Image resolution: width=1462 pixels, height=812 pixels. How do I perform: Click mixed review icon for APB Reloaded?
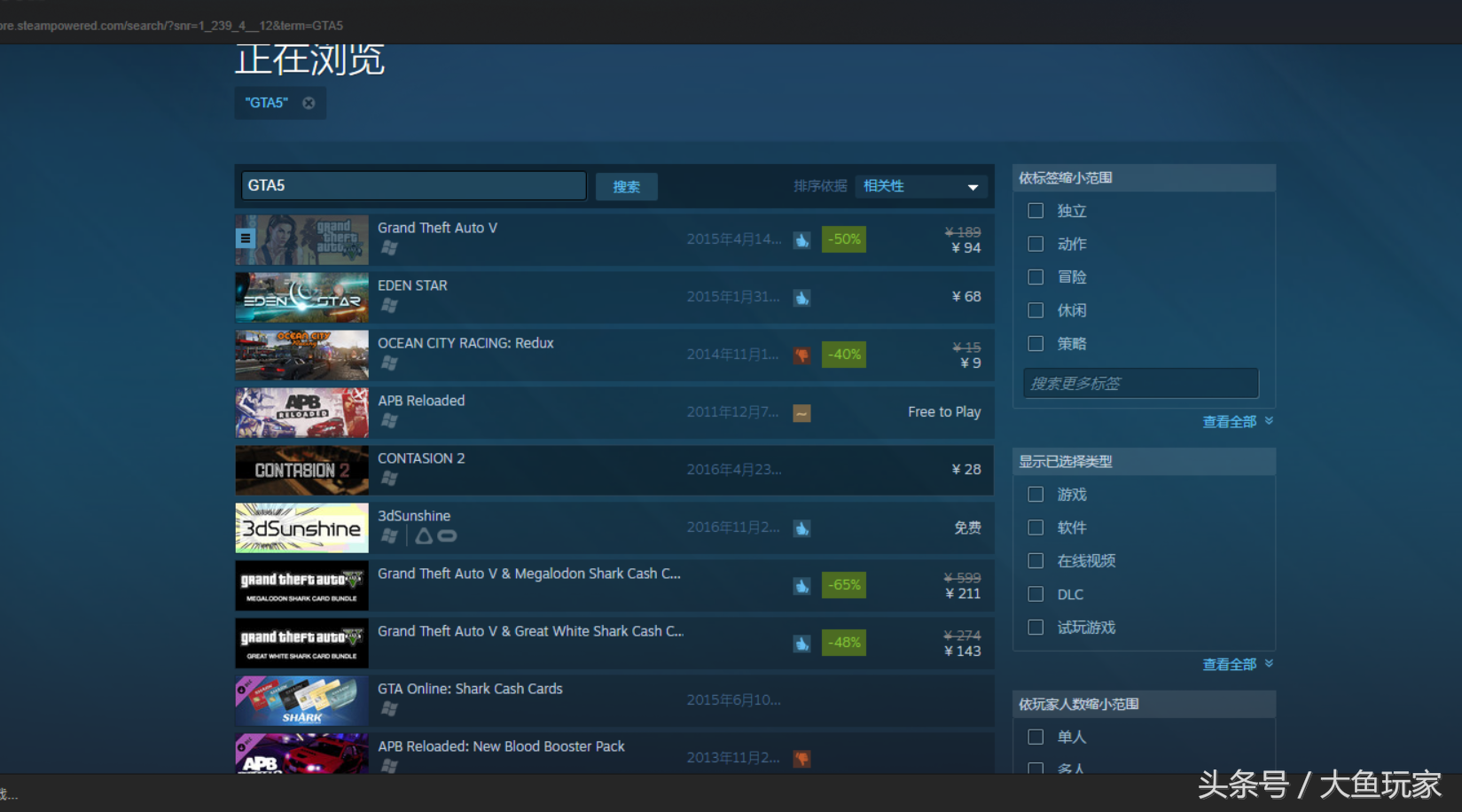(801, 413)
